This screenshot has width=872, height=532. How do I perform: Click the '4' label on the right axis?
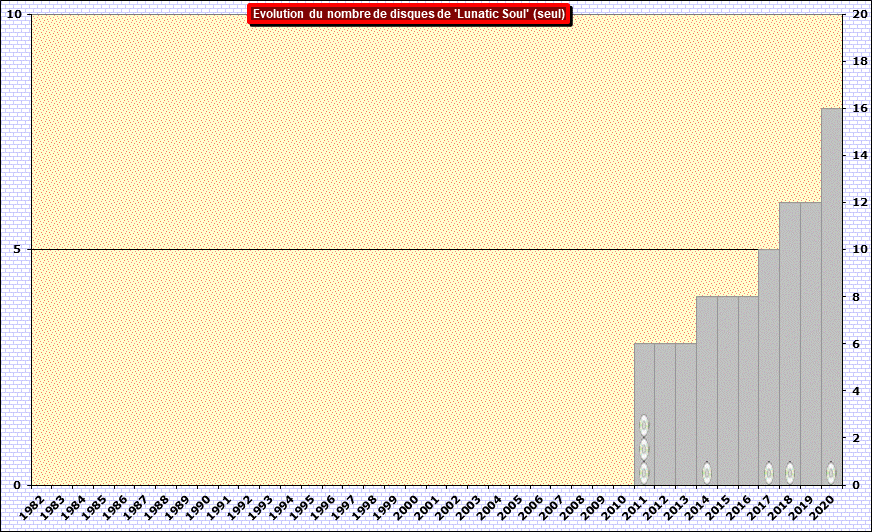[x=856, y=391]
